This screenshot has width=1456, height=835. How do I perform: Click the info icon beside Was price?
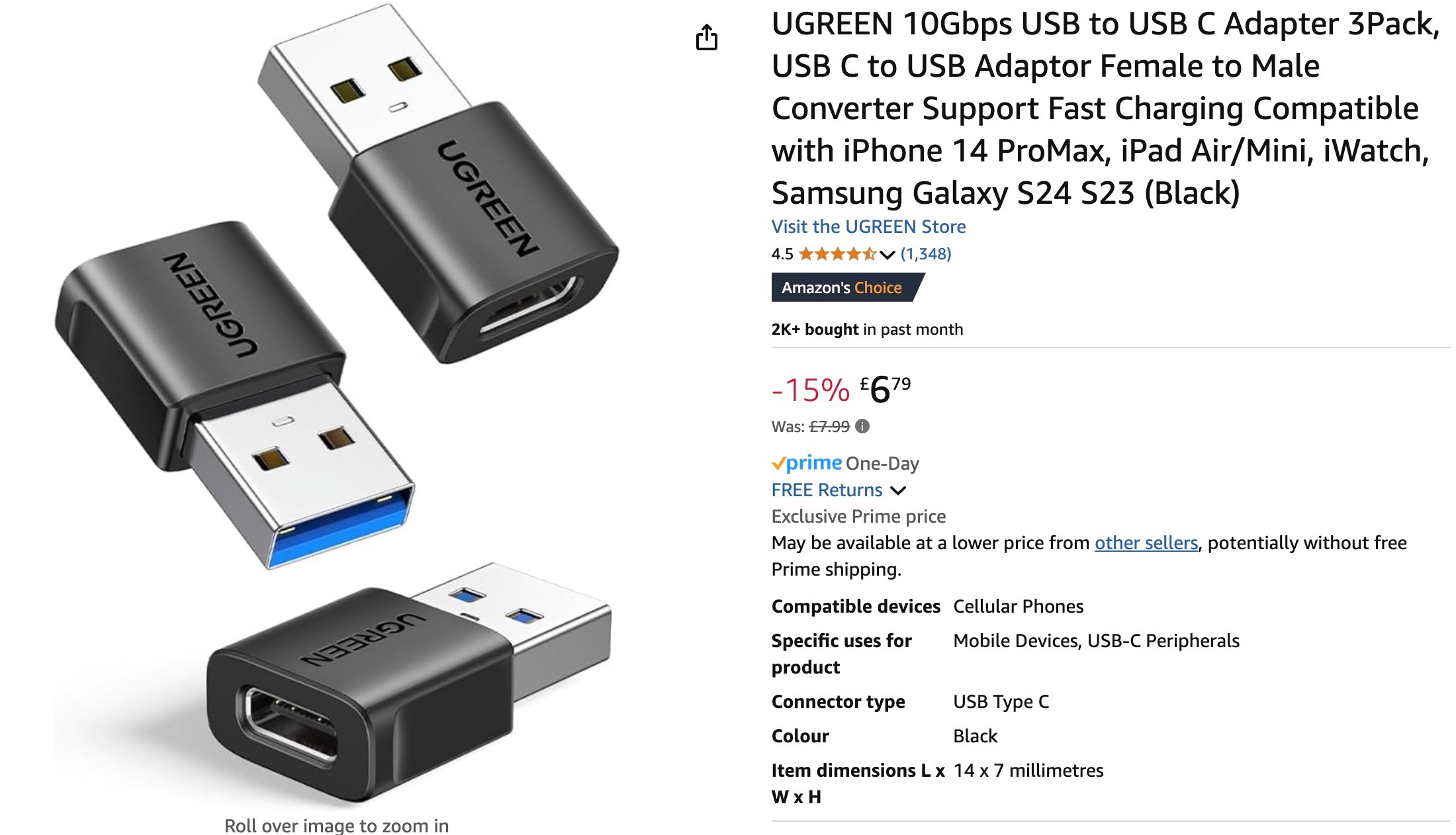(x=862, y=426)
